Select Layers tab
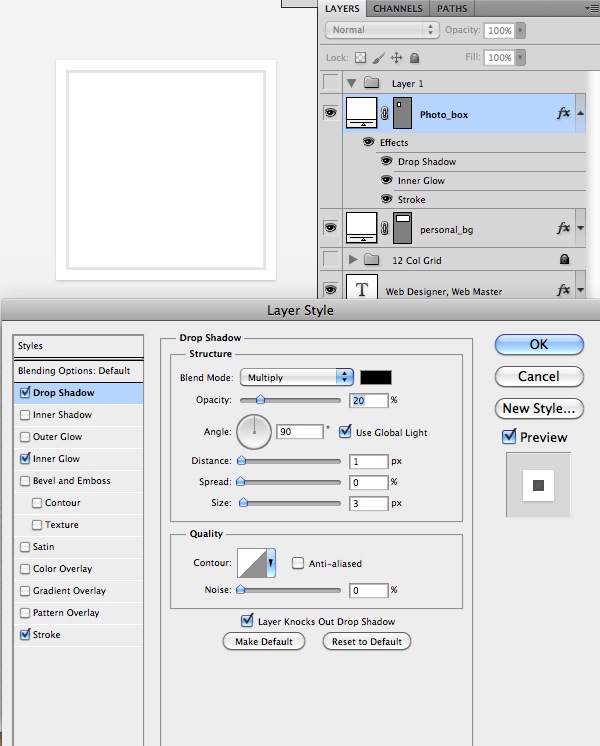The height and width of the screenshot is (746, 600). (342, 9)
